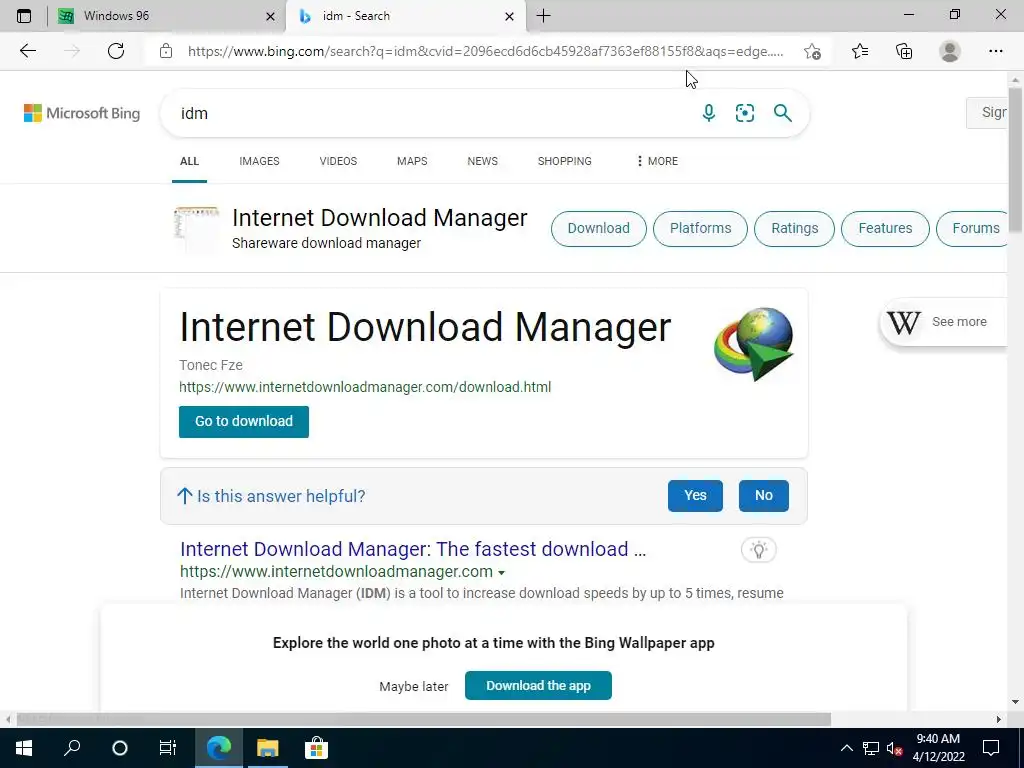The height and width of the screenshot is (768, 1024).
Task: Click the Internet Download Manager globe logo
Action: pyautogui.click(x=754, y=344)
